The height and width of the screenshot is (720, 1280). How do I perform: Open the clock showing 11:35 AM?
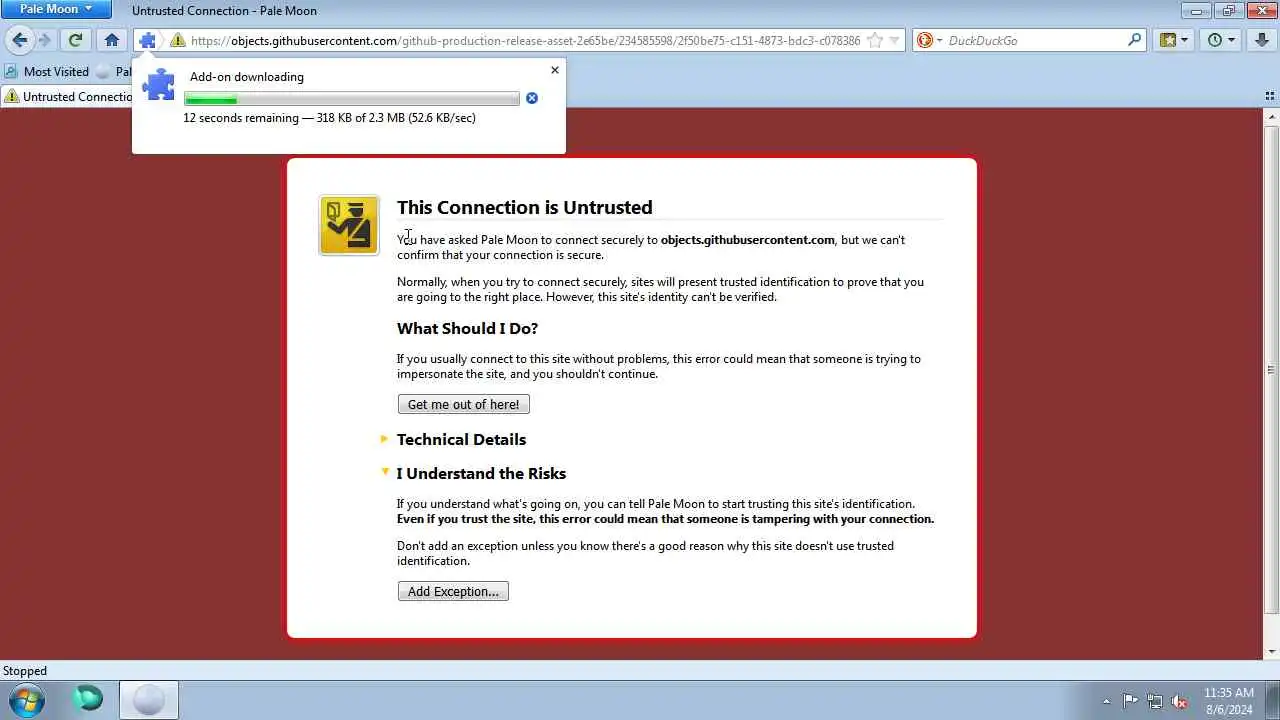[1228, 700]
